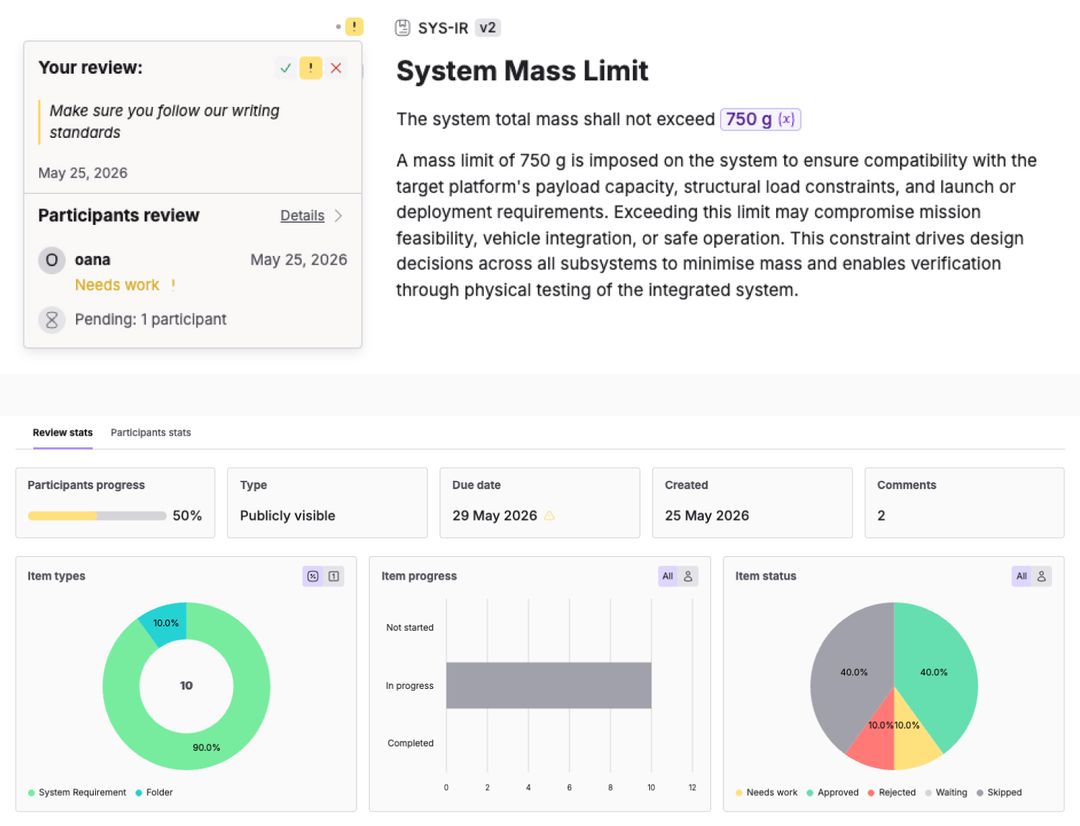Viewport: 1080px width, 826px height.
Task: Click Waiting legend entry
Action: (946, 792)
